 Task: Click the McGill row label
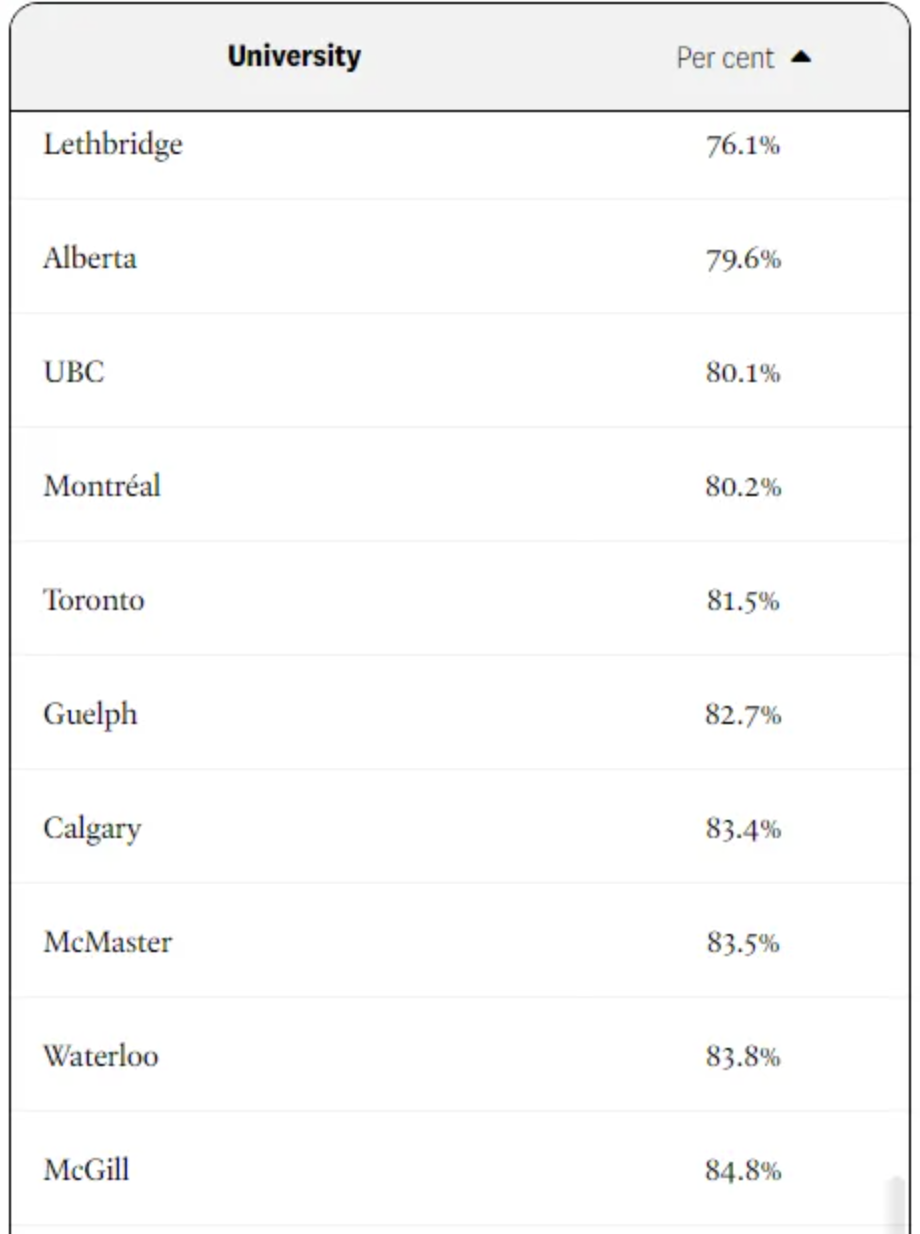tap(86, 1170)
